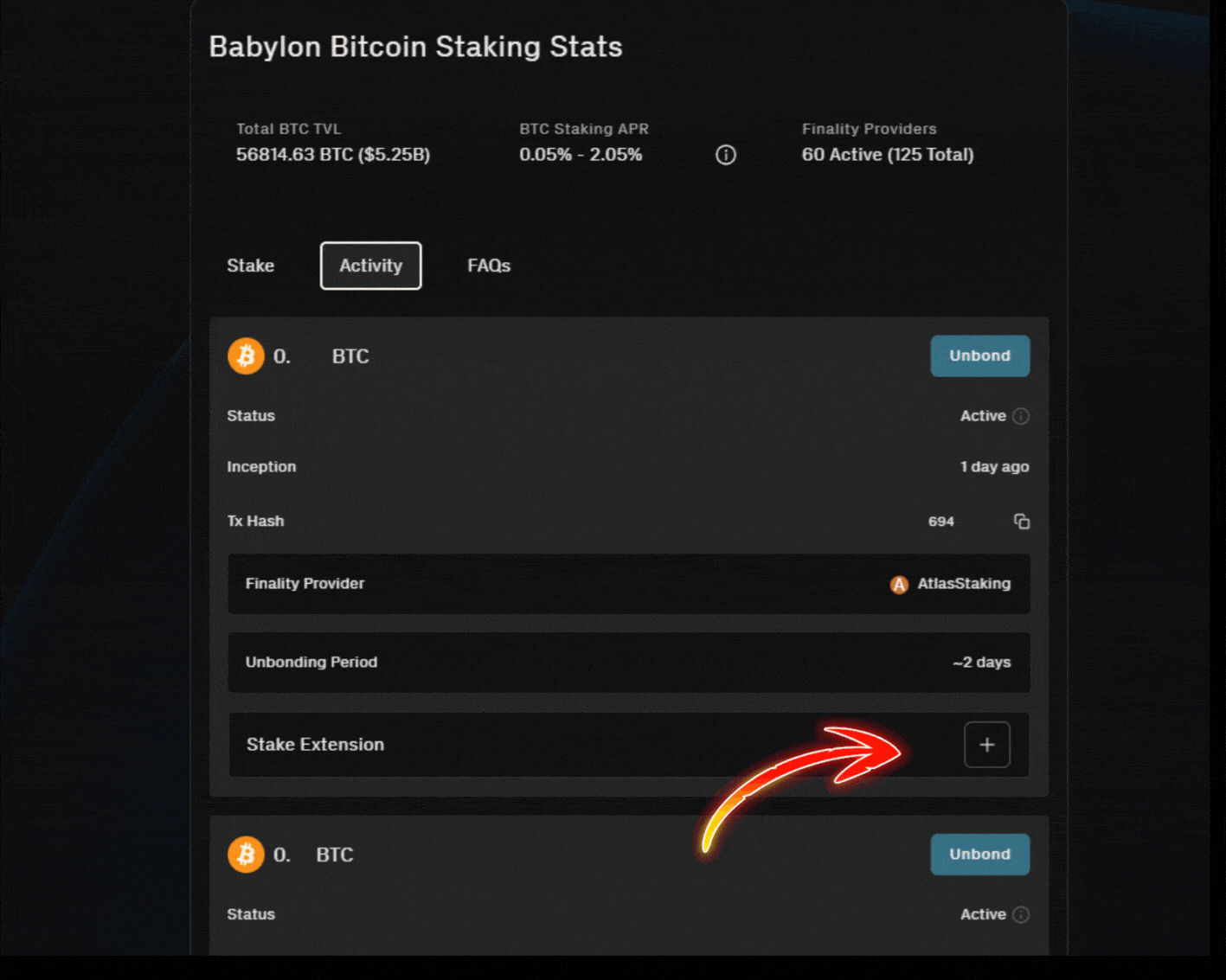Click the Total BTC TVL figure
Viewport: 1226px width, 980px height.
[x=333, y=155]
